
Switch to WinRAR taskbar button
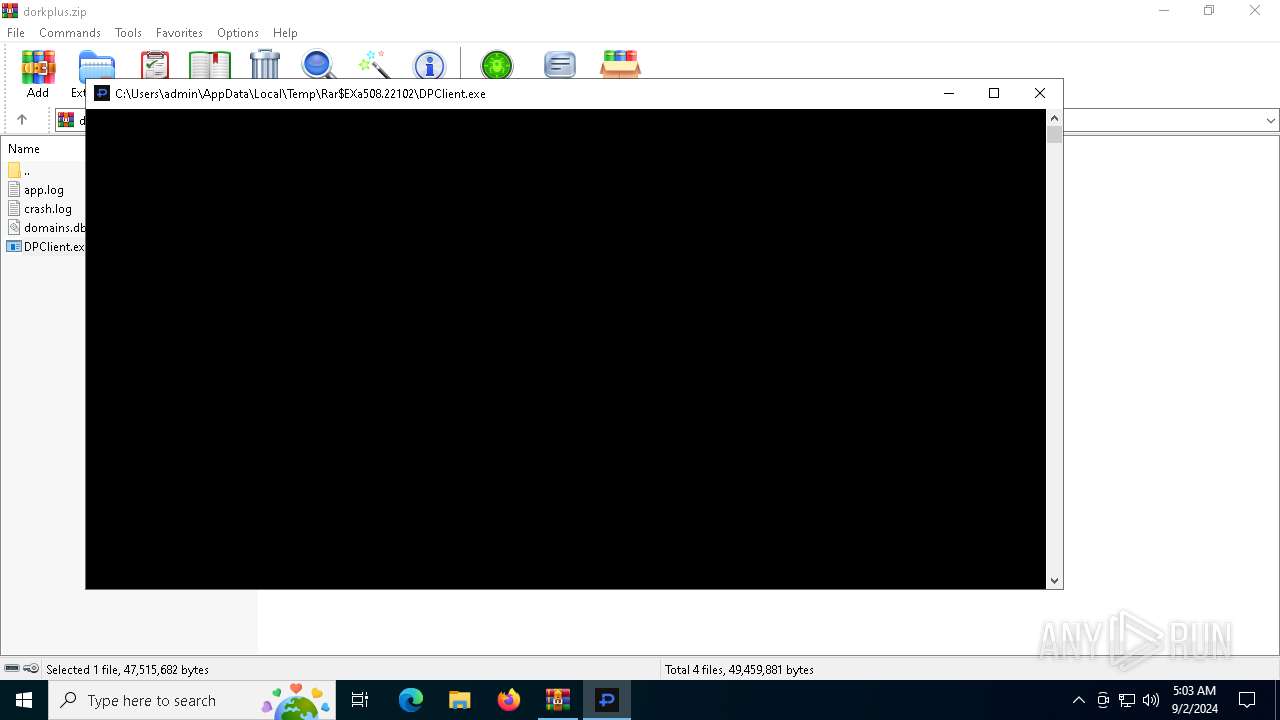pyautogui.click(x=558, y=700)
